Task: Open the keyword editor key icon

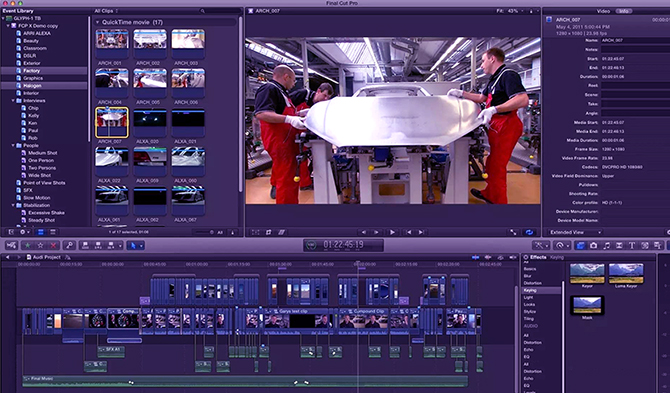Action: [69, 245]
